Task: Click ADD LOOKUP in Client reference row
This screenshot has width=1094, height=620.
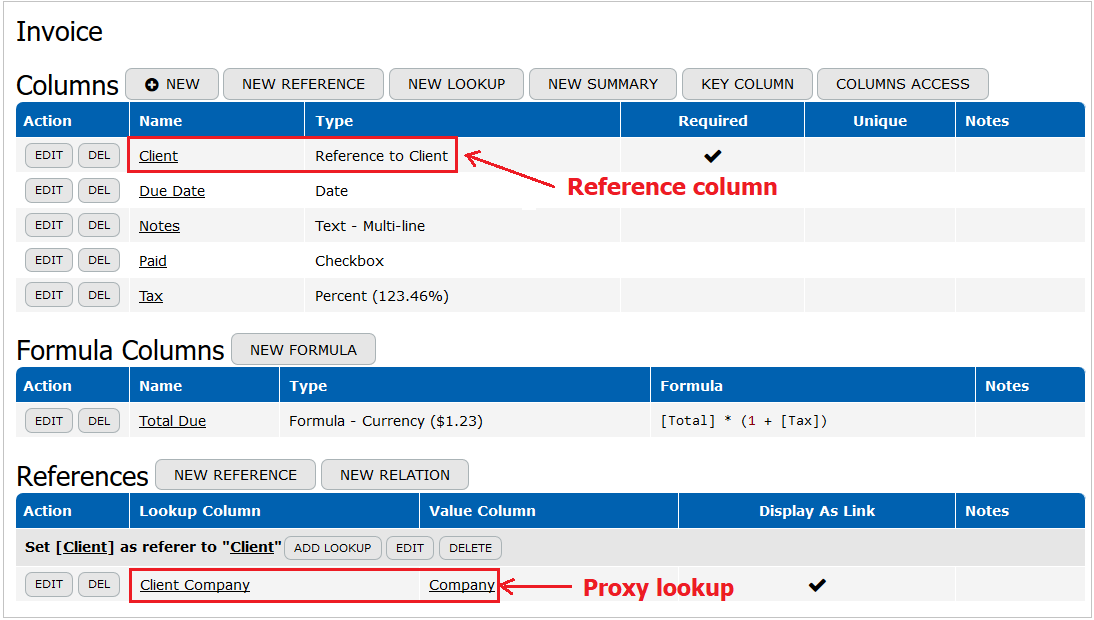Action: [x=332, y=548]
